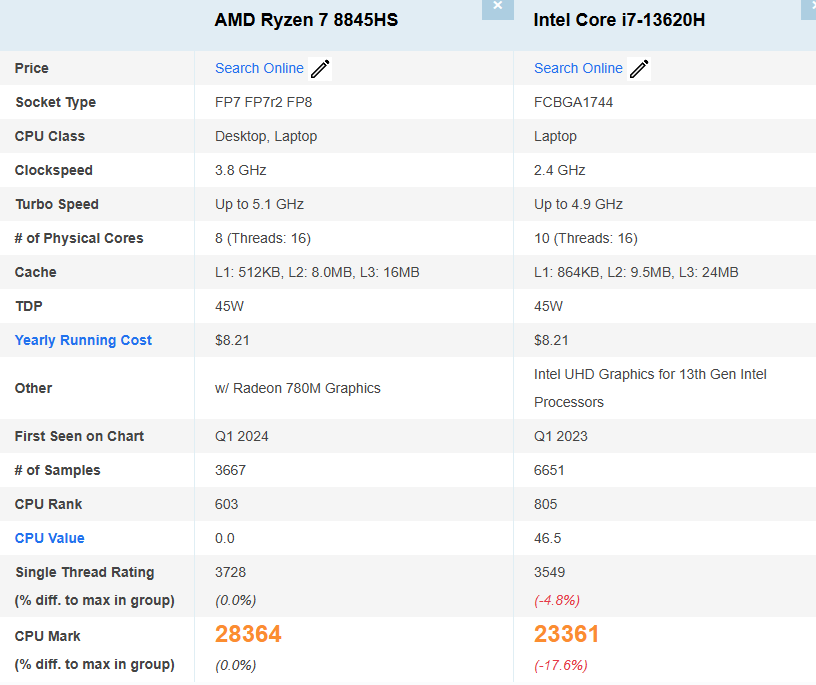The image size is (816, 685).
Task: Click the single thread rating 3728
Action: click(230, 573)
